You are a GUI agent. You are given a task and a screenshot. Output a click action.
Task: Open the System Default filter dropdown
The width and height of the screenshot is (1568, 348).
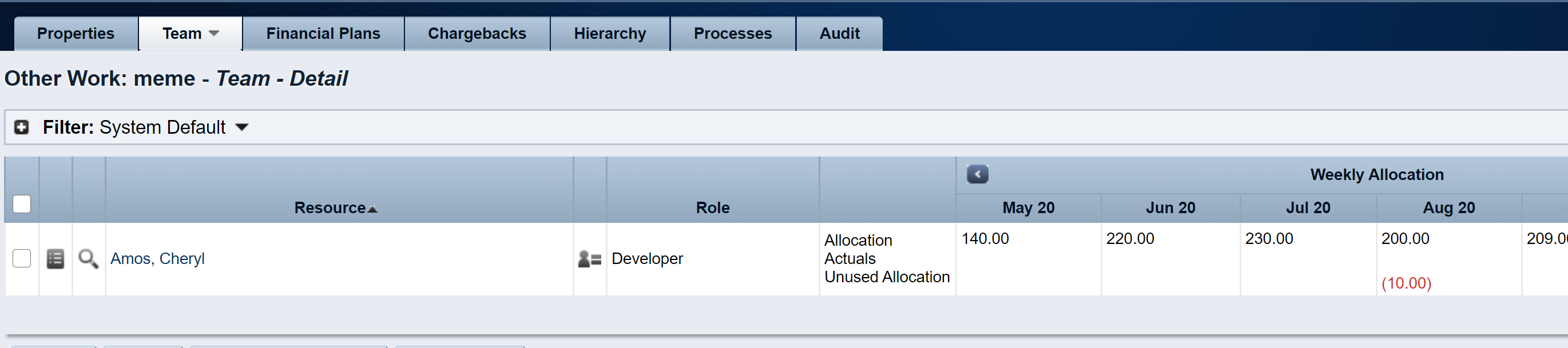[241, 127]
